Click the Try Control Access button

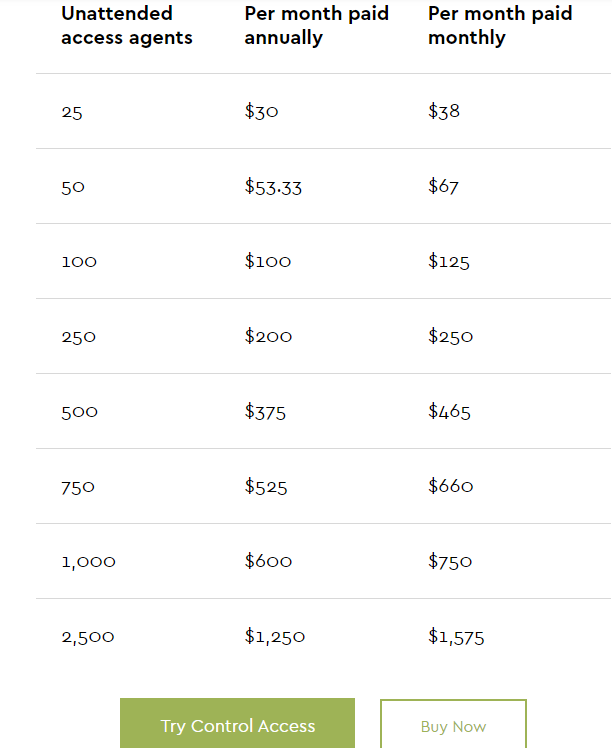(237, 726)
